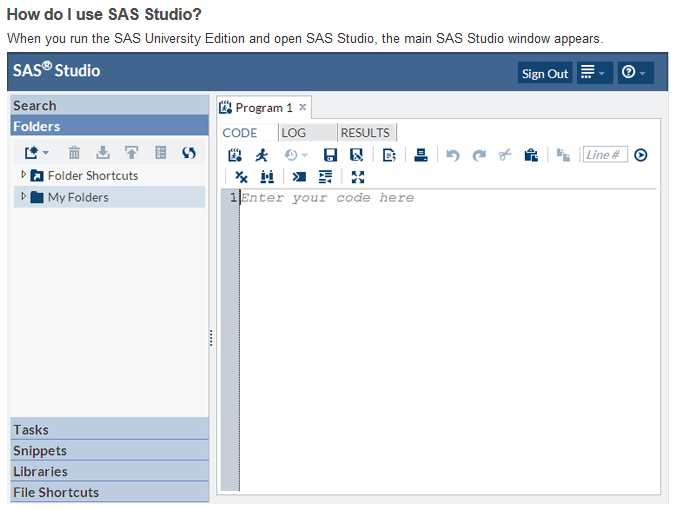
Task: Close the Program 1 tab
Action: (x=303, y=107)
